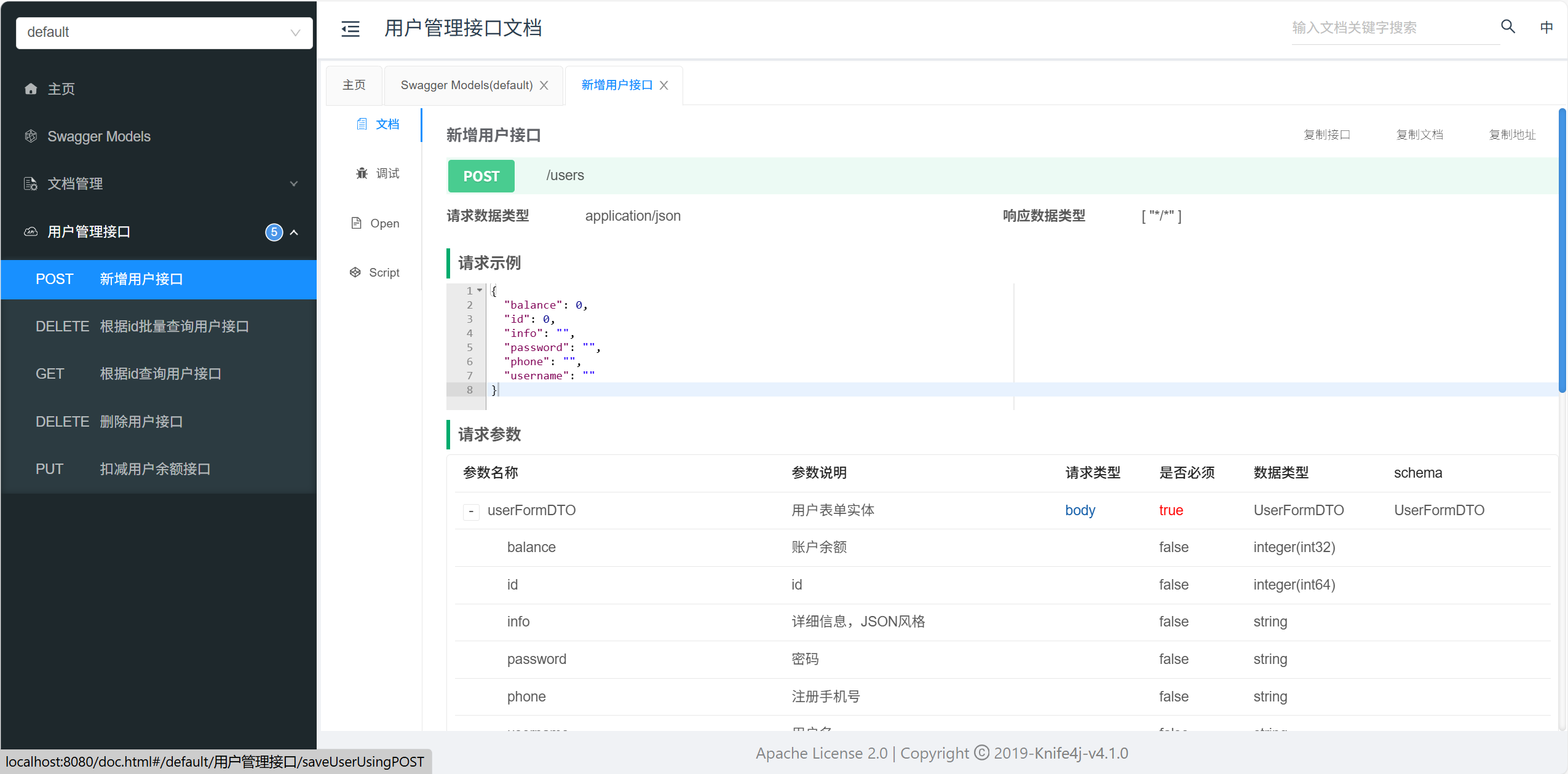Fold the JSON example at line 1

(480, 290)
